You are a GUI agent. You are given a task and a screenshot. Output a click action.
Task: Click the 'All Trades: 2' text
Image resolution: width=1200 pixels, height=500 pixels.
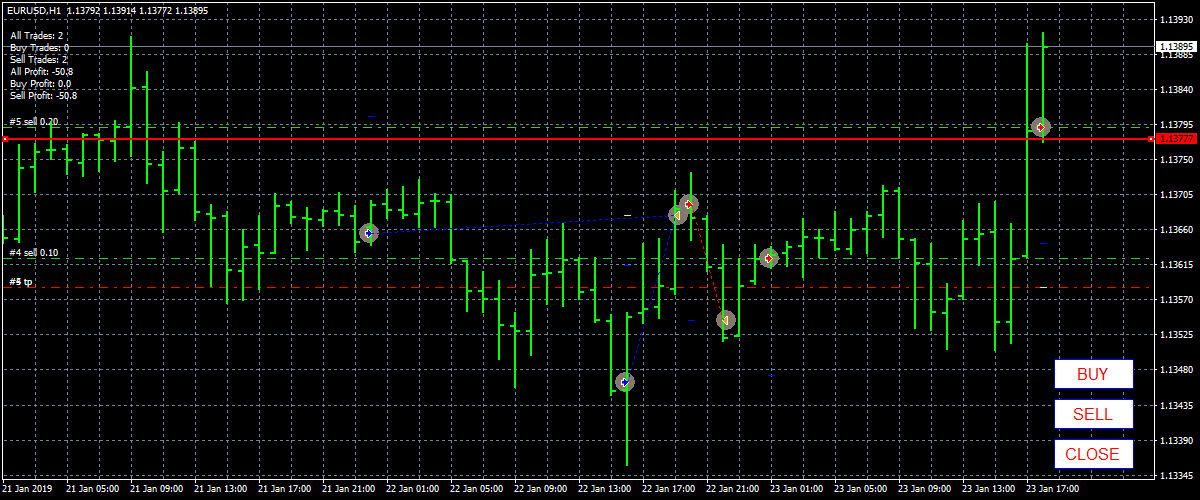pyautogui.click(x=37, y=36)
